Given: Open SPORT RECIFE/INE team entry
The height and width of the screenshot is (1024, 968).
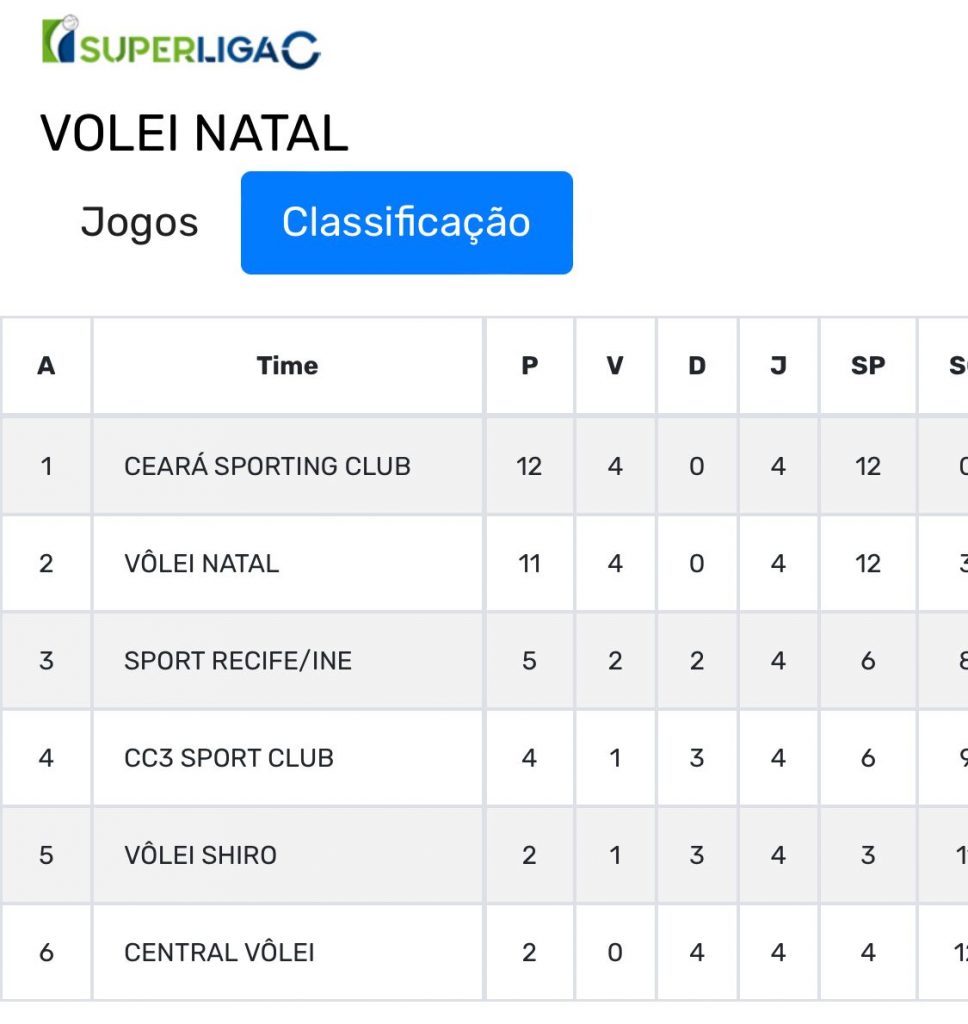Looking at the screenshot, I should 238,661.
